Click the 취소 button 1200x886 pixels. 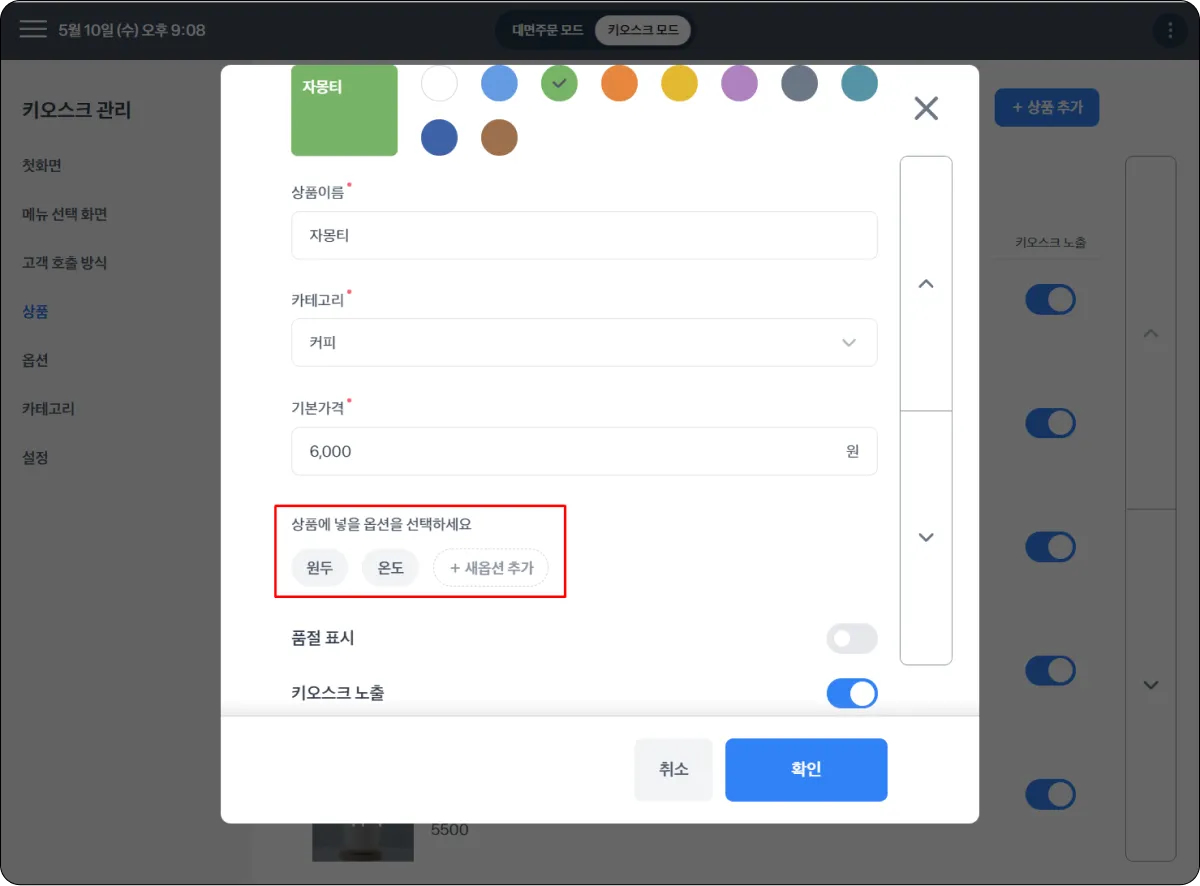click(x=673, y=769)
